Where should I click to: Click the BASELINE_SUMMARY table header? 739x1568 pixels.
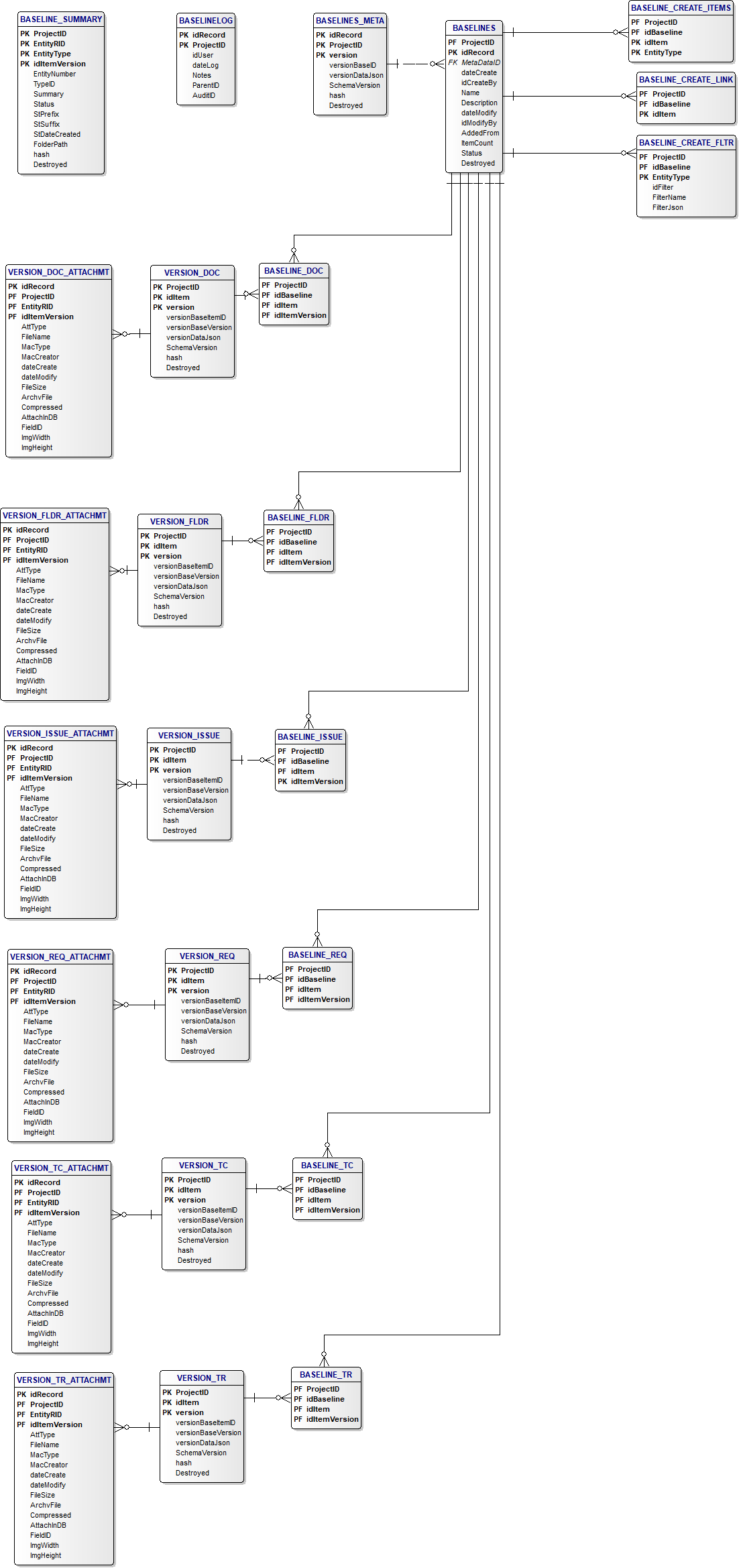click(61, 19)
